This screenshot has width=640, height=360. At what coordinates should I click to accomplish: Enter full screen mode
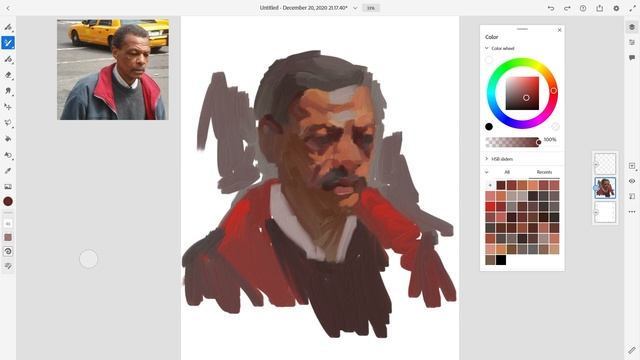pos(632,8)
